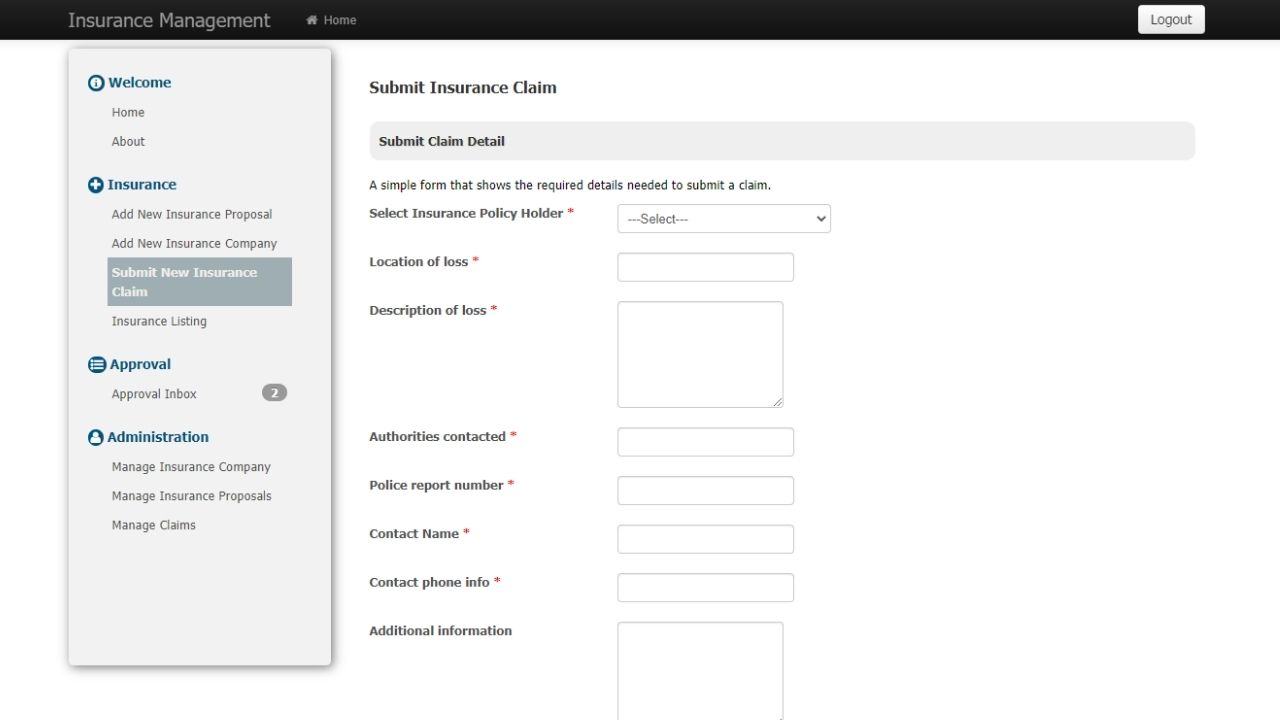Click the Police report number field

pyautogui.click(x=705, y=491)
